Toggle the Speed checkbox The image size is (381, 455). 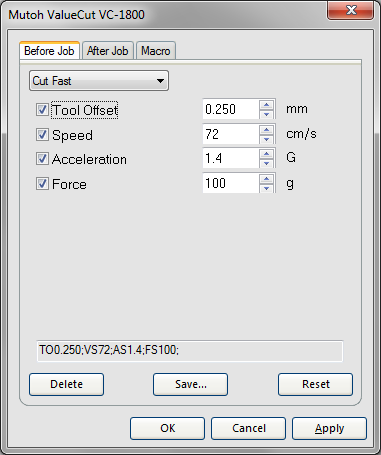[42, 135]
